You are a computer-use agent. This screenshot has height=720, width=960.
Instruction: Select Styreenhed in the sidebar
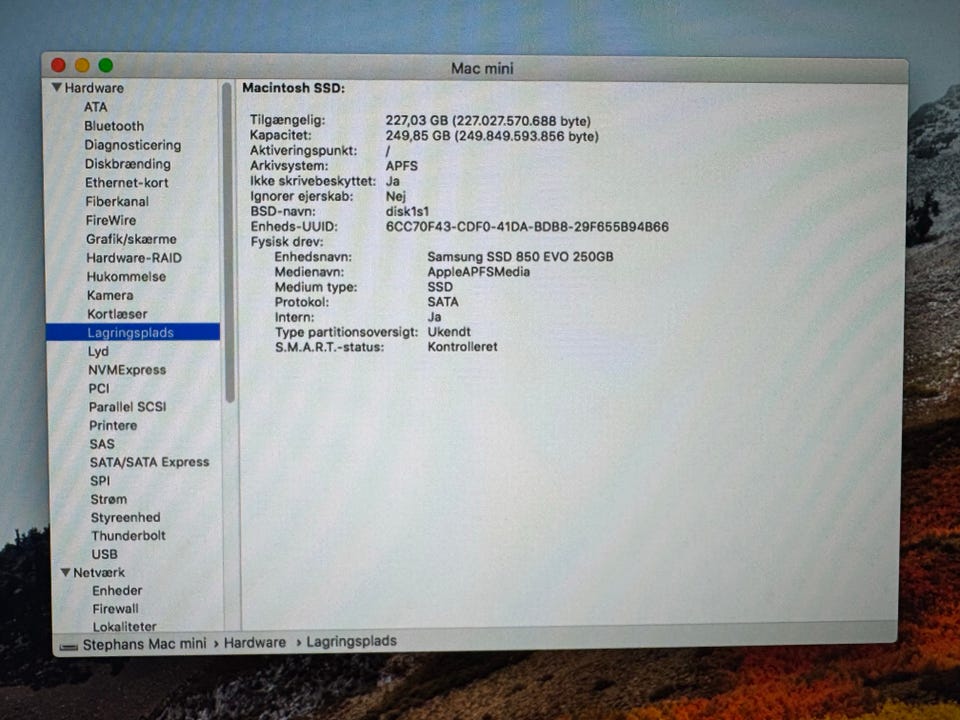click(126, 517)
